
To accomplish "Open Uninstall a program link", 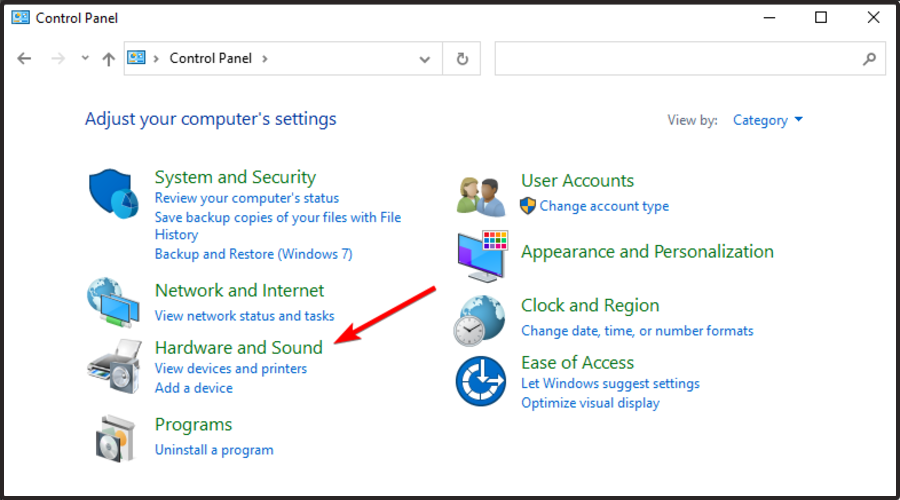I will (x=214, y=450).
